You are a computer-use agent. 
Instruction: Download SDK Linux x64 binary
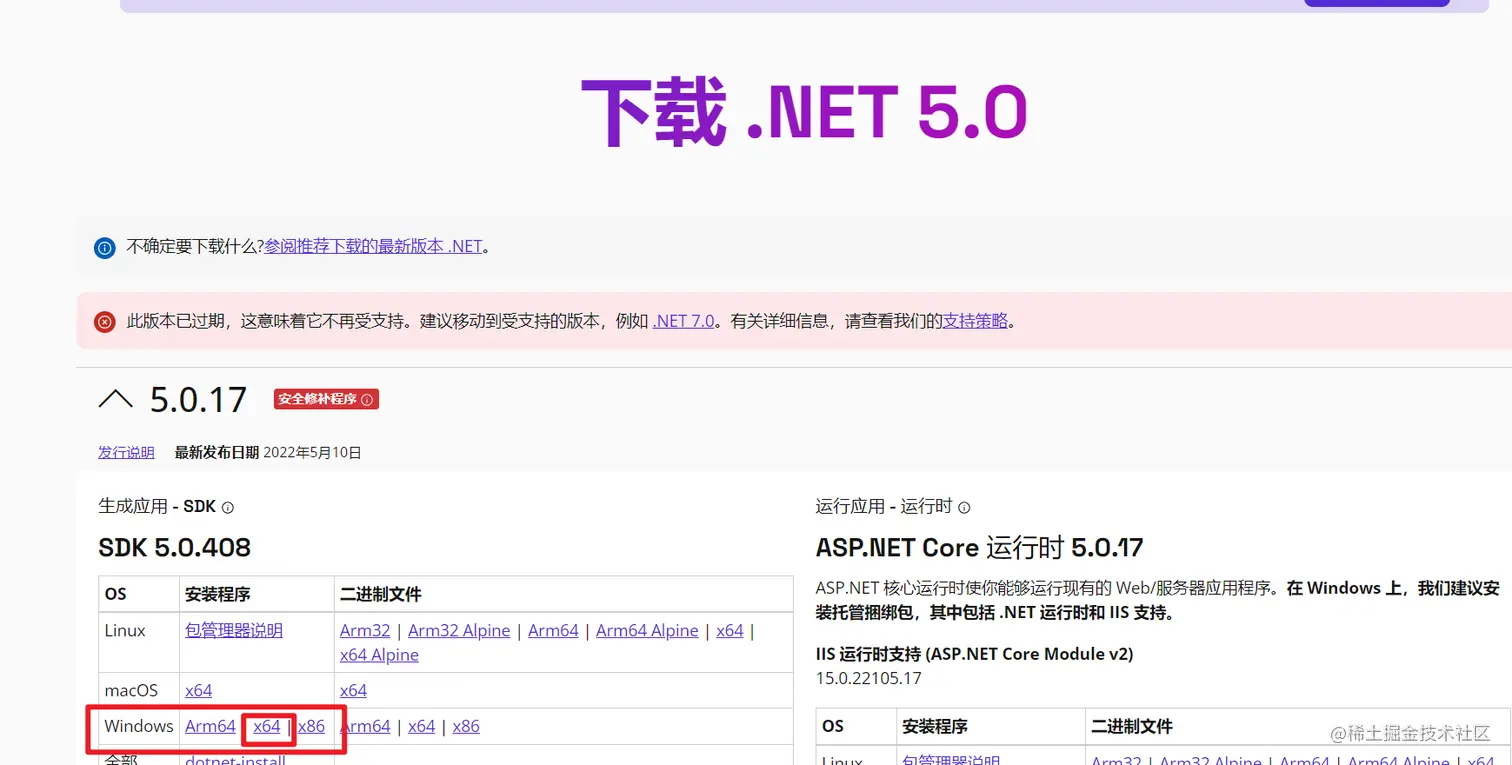pyautogui.click(x=730, y=631)
